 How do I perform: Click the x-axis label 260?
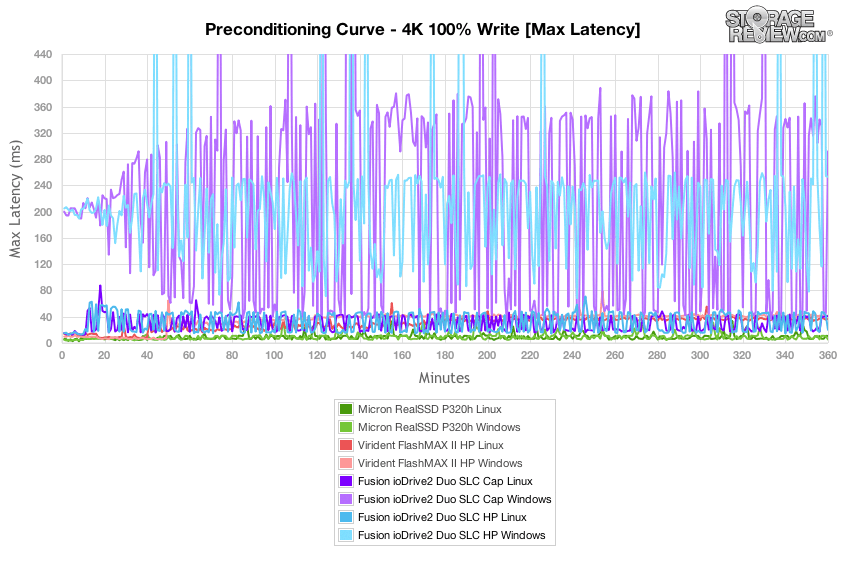[615, 356]
